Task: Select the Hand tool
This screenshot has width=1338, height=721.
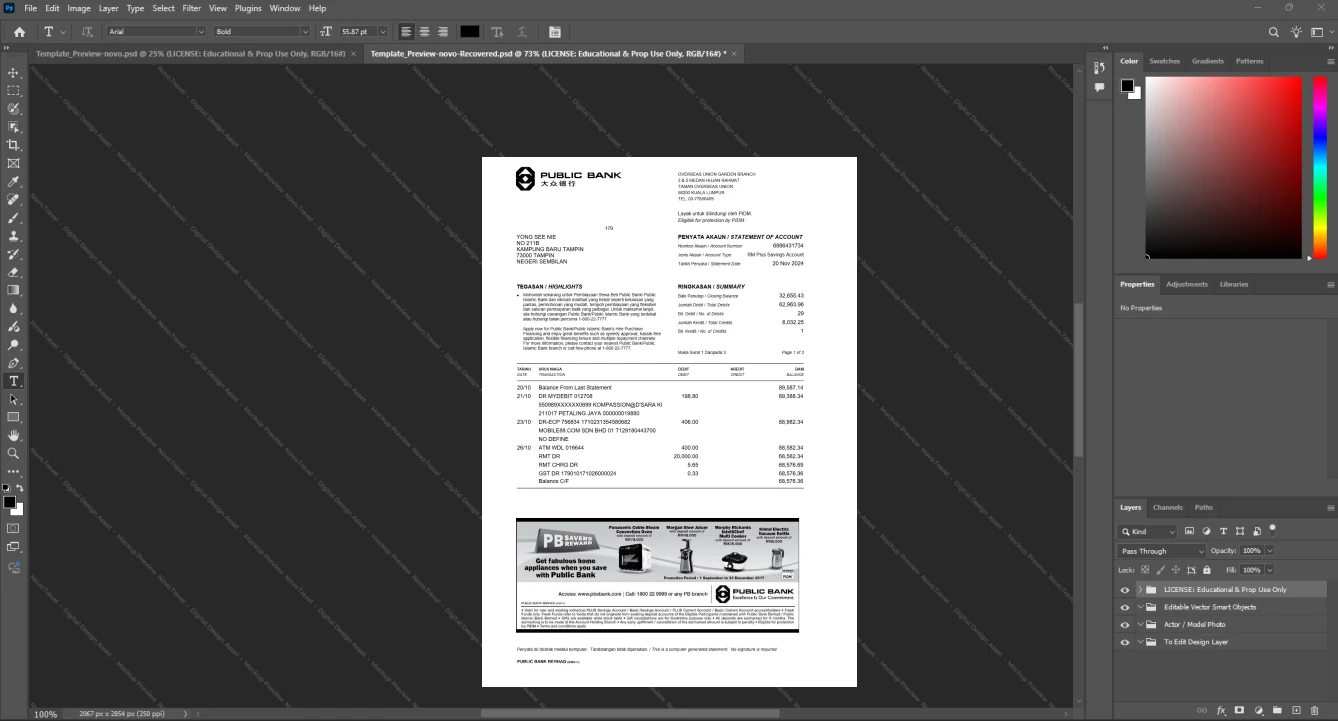Action: [13, 435]
